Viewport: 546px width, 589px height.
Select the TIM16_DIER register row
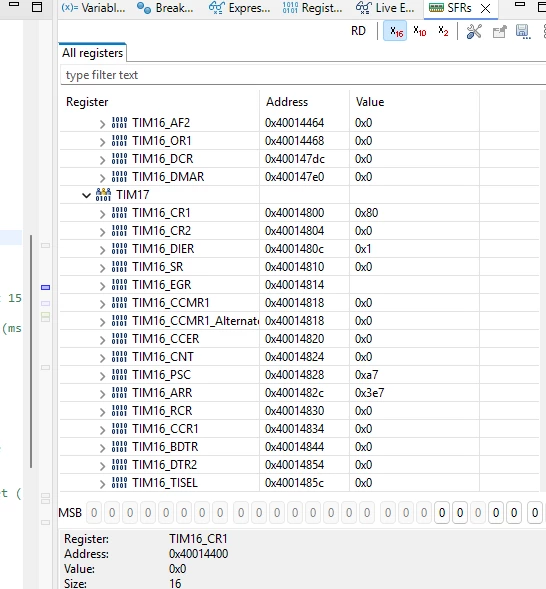tap(299, 249)
